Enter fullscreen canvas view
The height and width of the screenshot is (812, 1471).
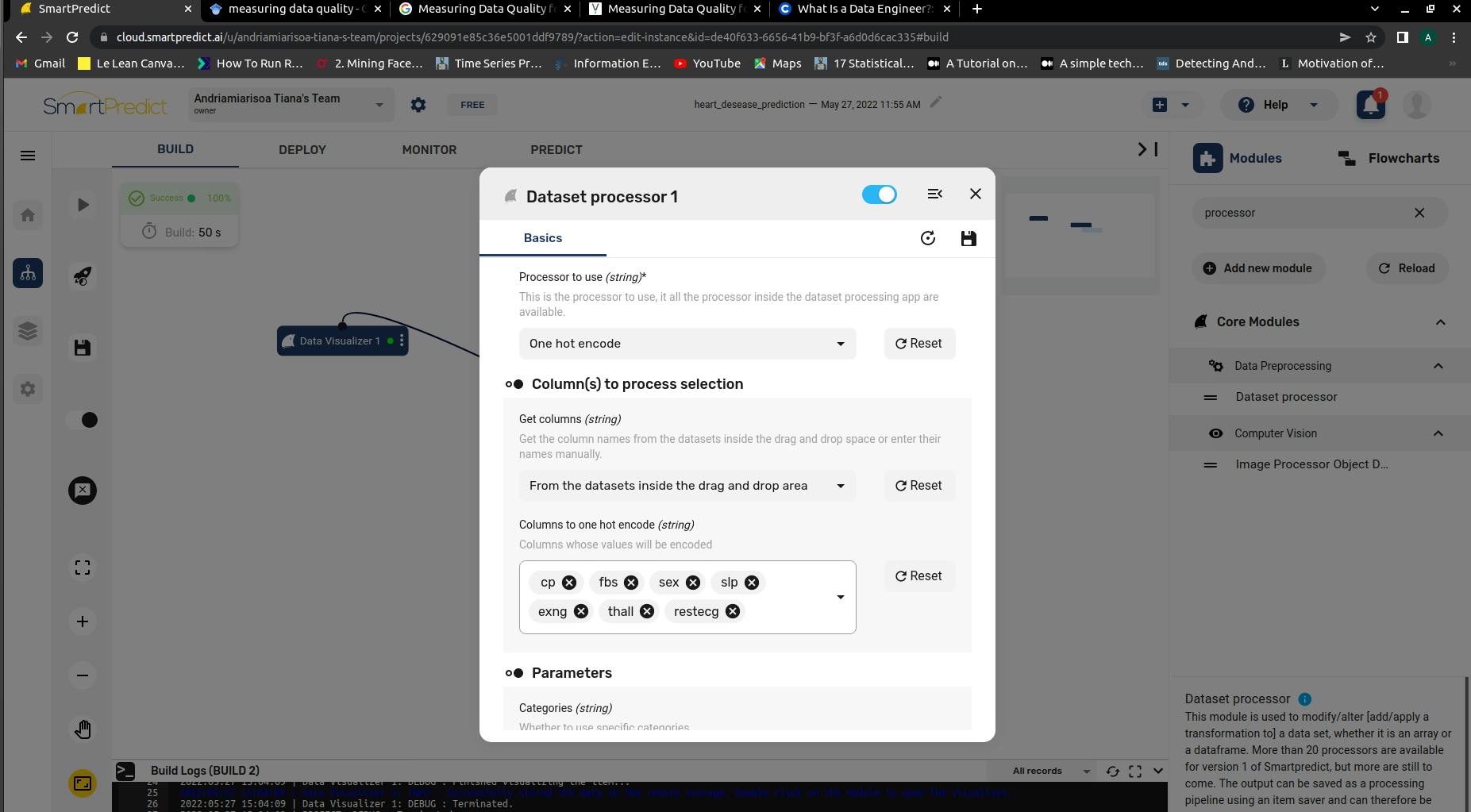click(x=83, y=568)
